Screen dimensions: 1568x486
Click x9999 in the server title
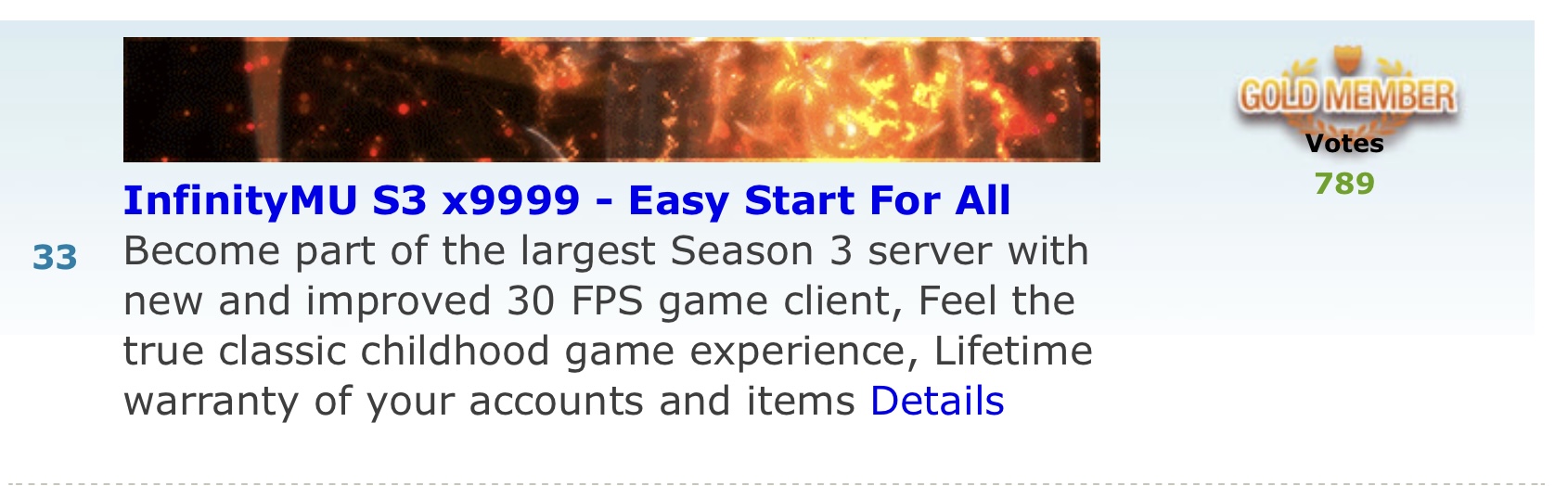(510, 202)
